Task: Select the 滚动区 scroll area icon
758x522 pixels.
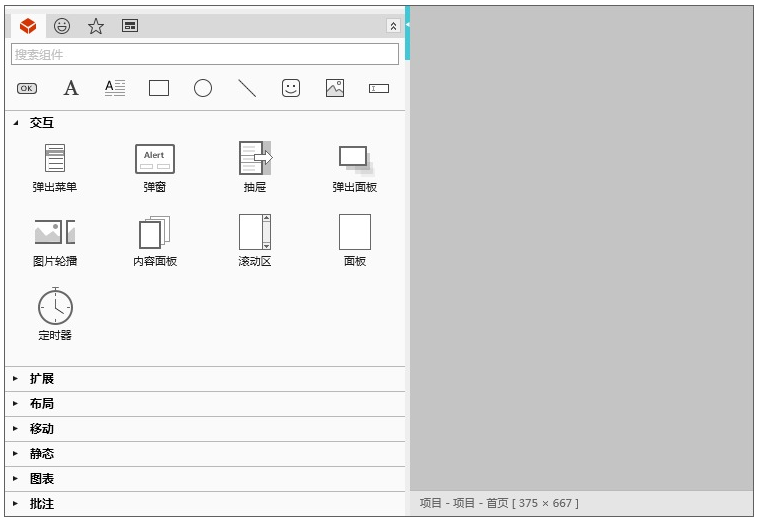Action: point(255,232)
